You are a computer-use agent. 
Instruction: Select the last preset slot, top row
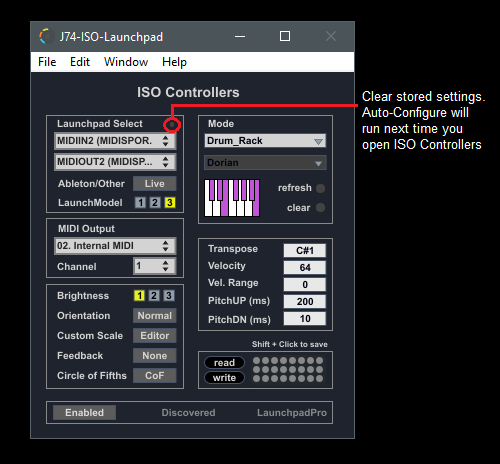(319, 361)
